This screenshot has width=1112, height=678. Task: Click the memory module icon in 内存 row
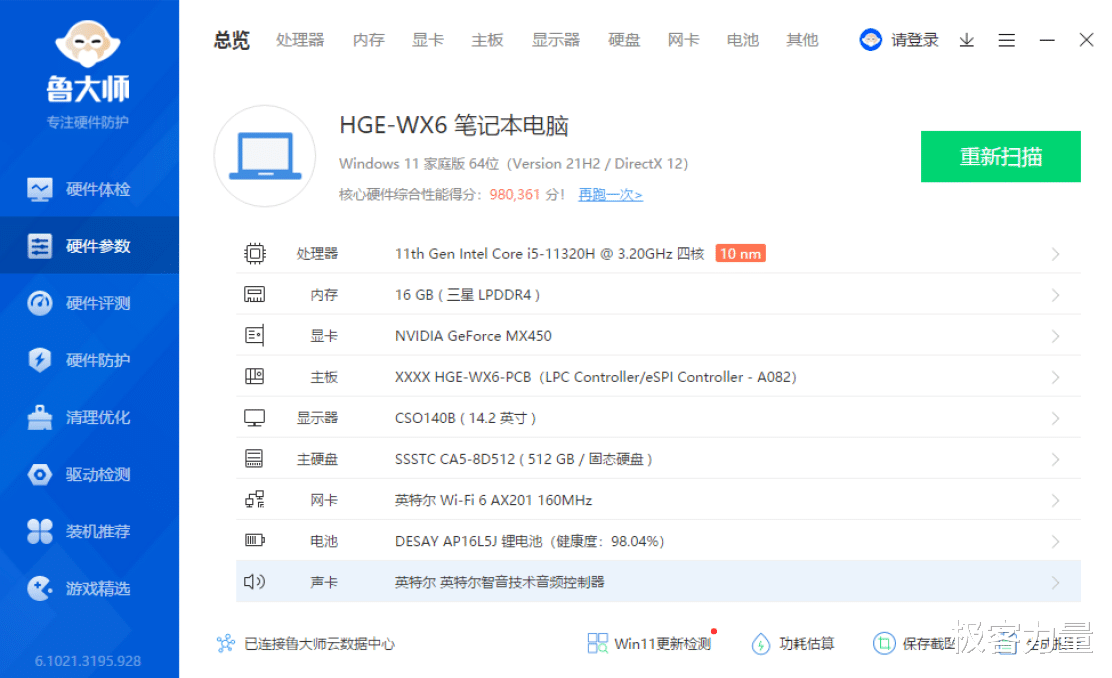[255, 294]
